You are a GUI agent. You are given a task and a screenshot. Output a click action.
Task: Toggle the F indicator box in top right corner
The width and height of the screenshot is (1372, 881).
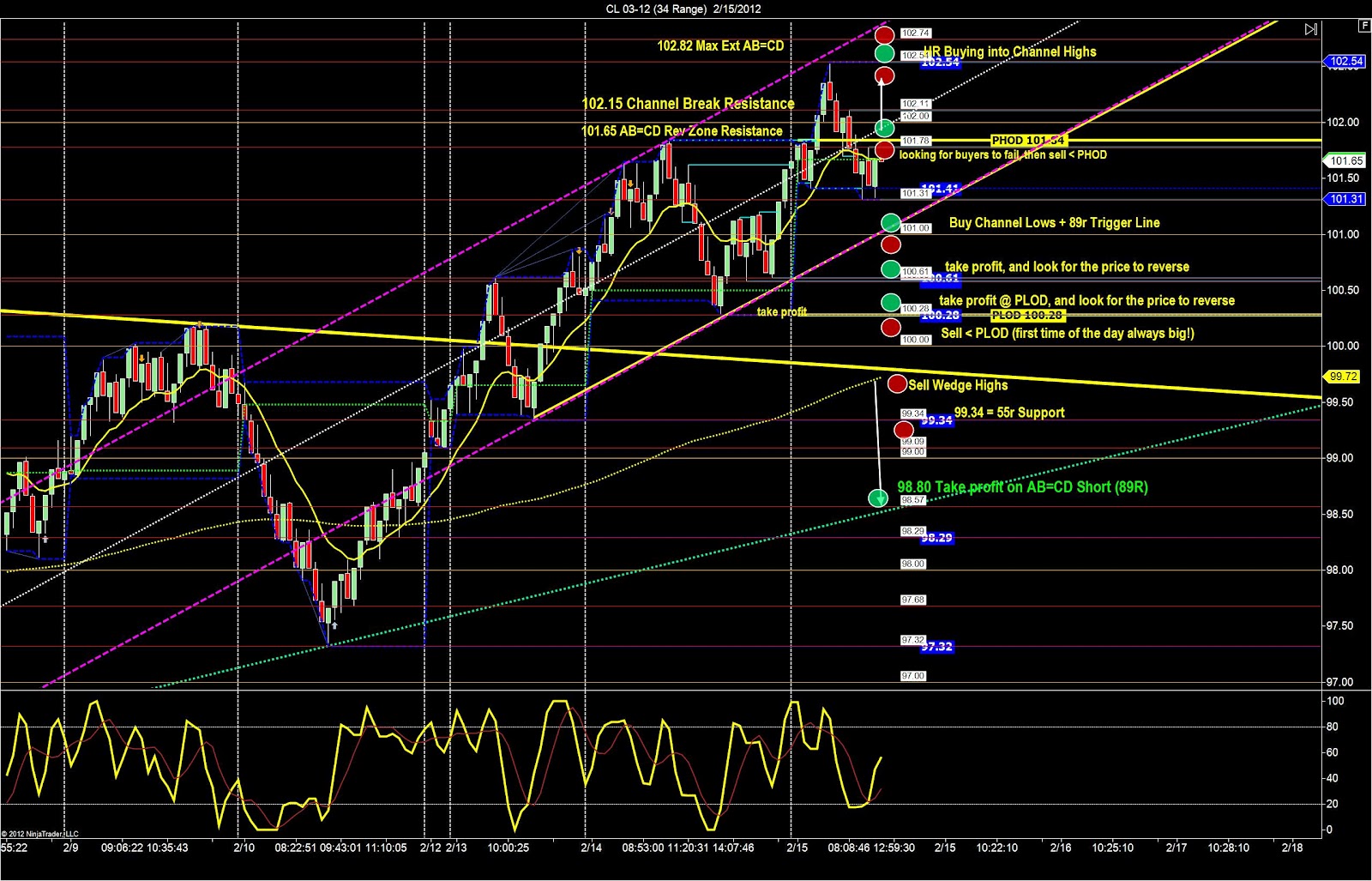coord(1363,27)
